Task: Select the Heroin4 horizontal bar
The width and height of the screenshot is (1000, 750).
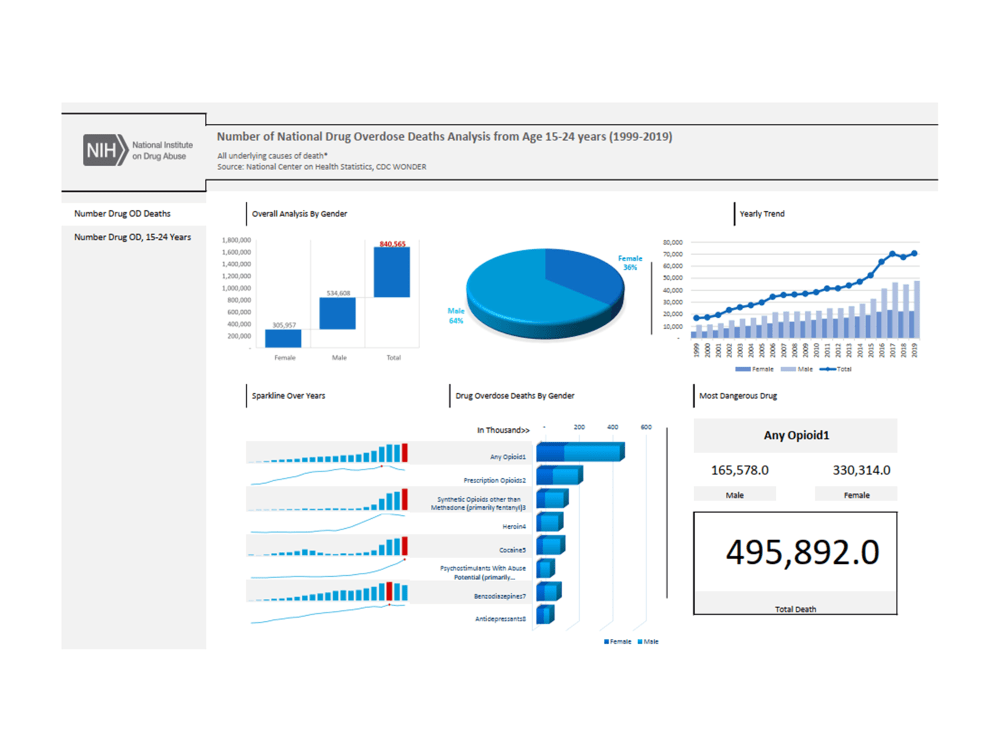Action: 550,522
